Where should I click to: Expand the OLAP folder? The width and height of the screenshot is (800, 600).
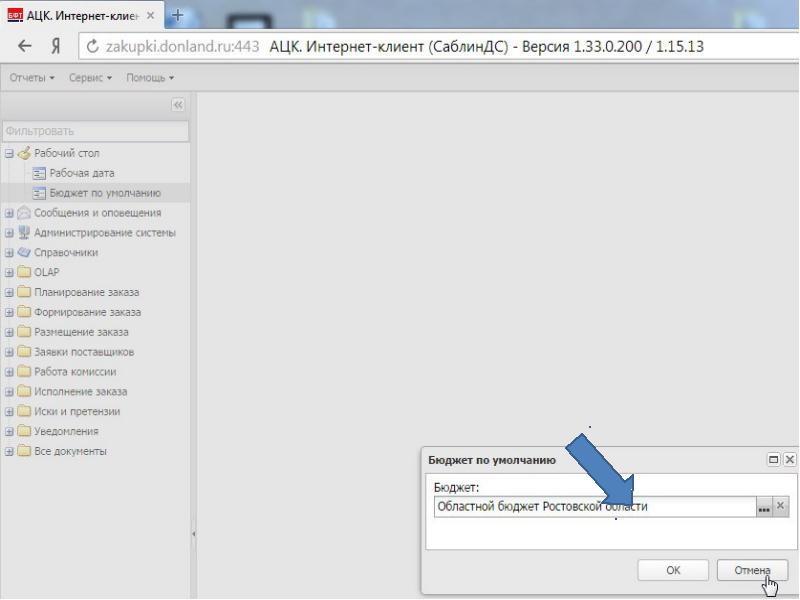[x=9, y=272]
